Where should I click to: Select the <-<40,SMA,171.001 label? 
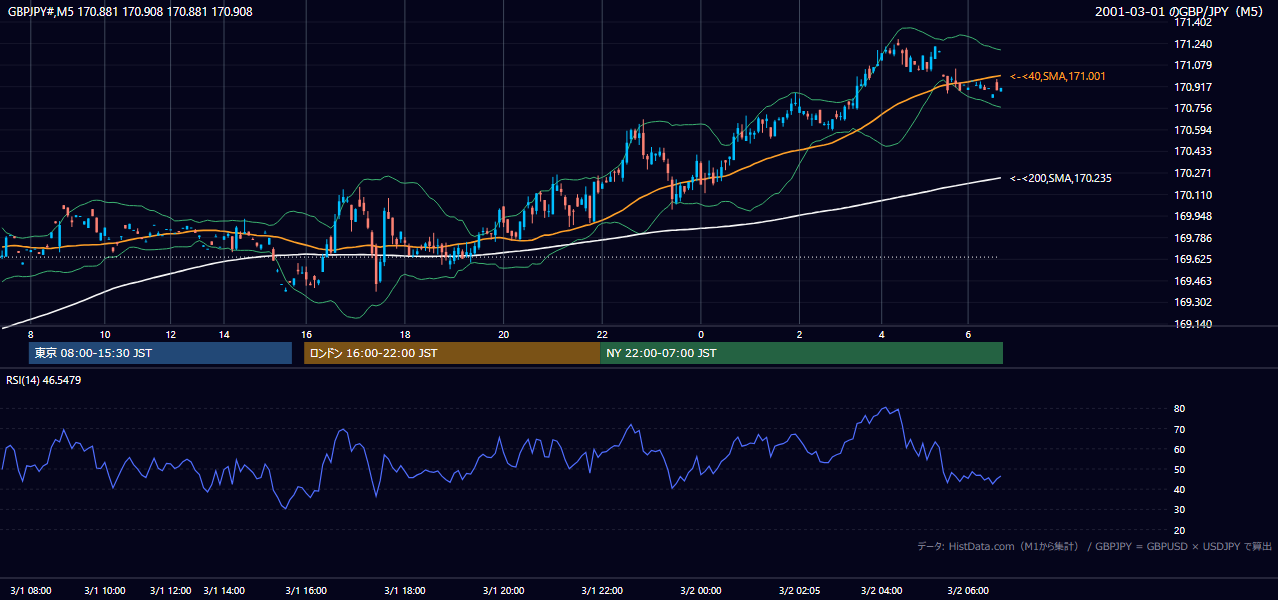(x=1057, y=76)
